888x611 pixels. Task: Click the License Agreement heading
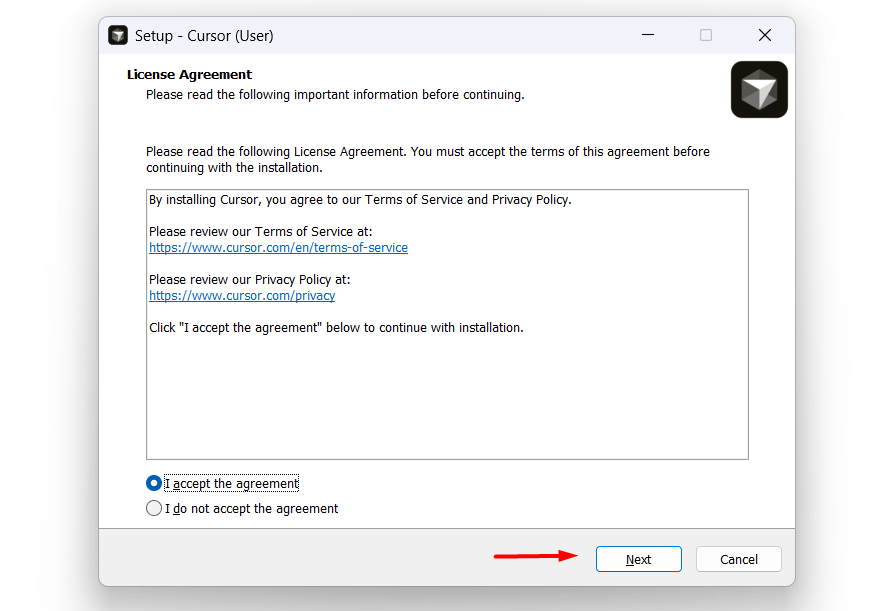[x=188, y=74]
